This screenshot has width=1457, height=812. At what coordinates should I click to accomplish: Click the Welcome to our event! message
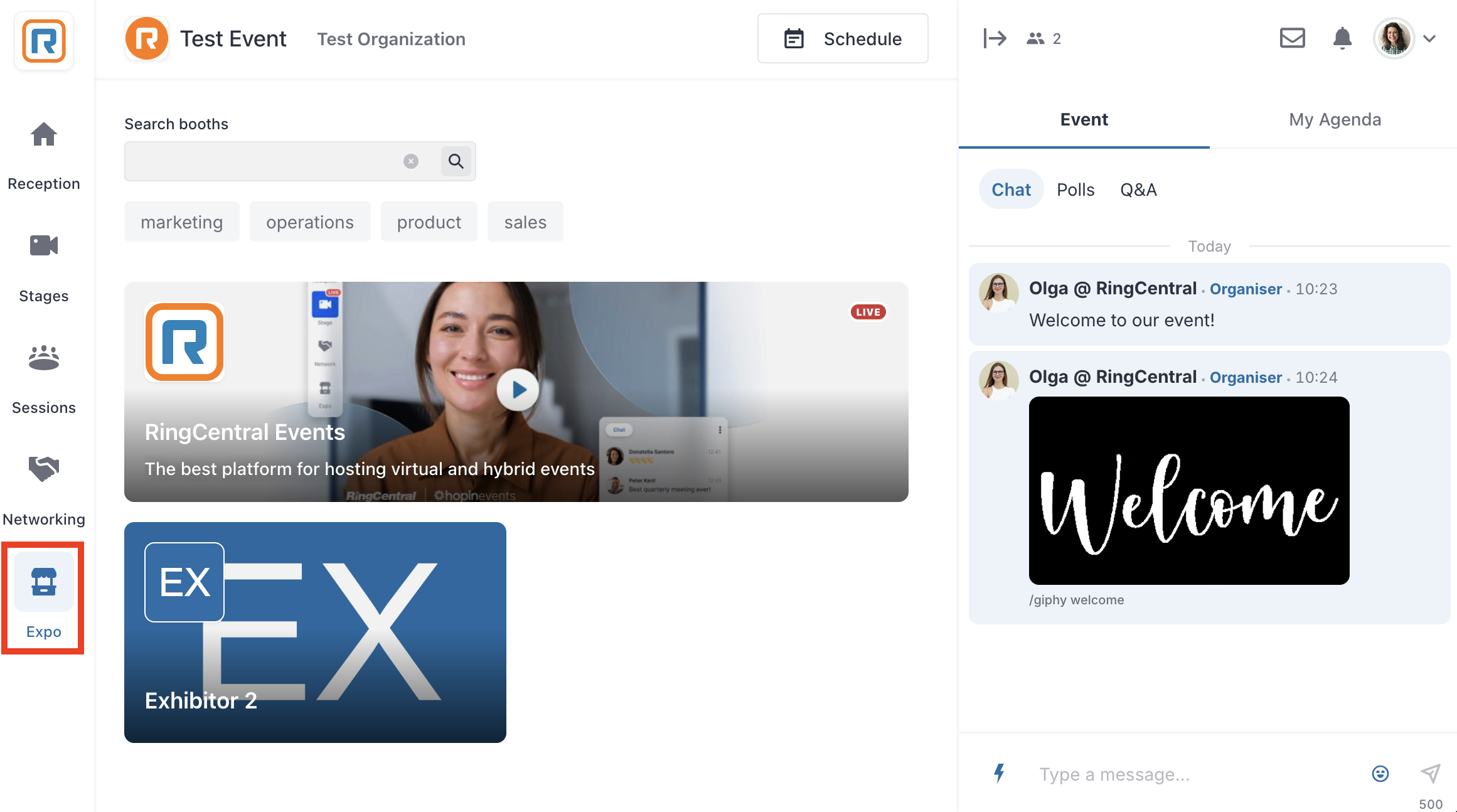(x=1121, y=320)
